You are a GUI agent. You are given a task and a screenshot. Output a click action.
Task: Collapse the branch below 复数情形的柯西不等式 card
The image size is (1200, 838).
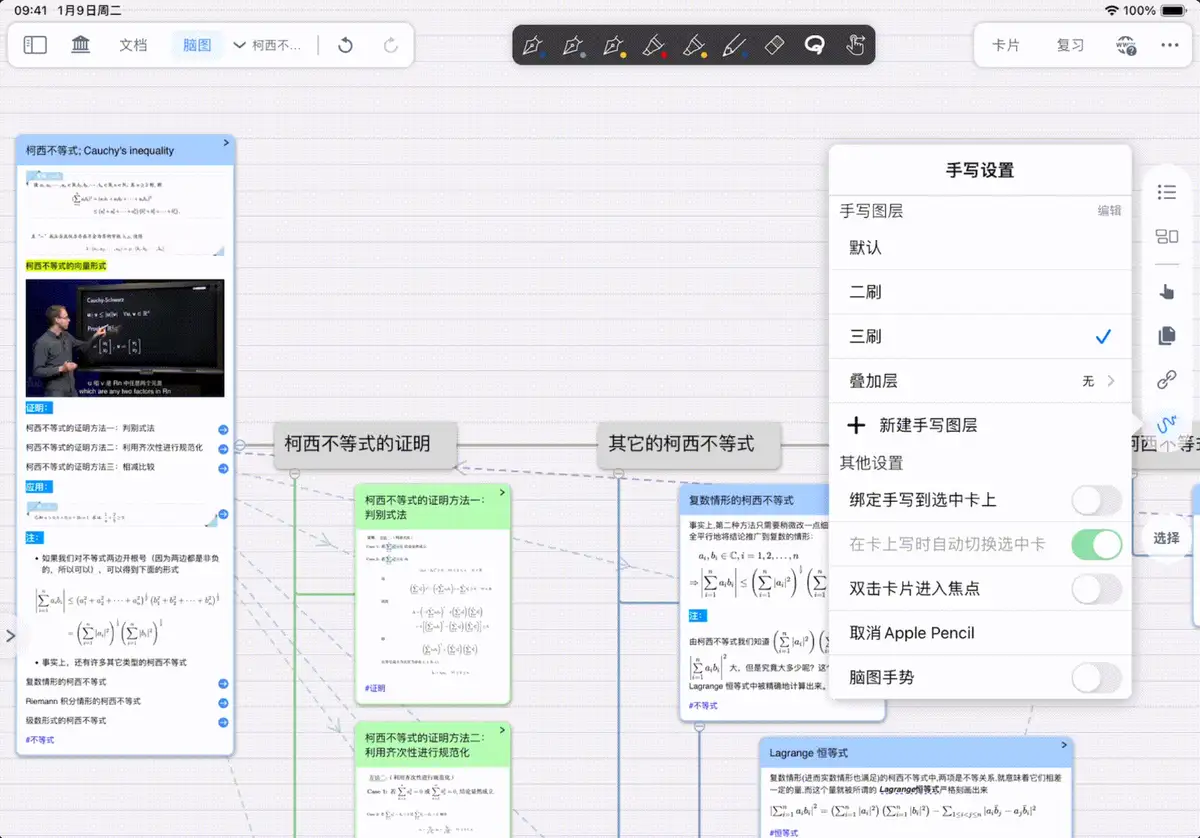click(x=699, y=727)
